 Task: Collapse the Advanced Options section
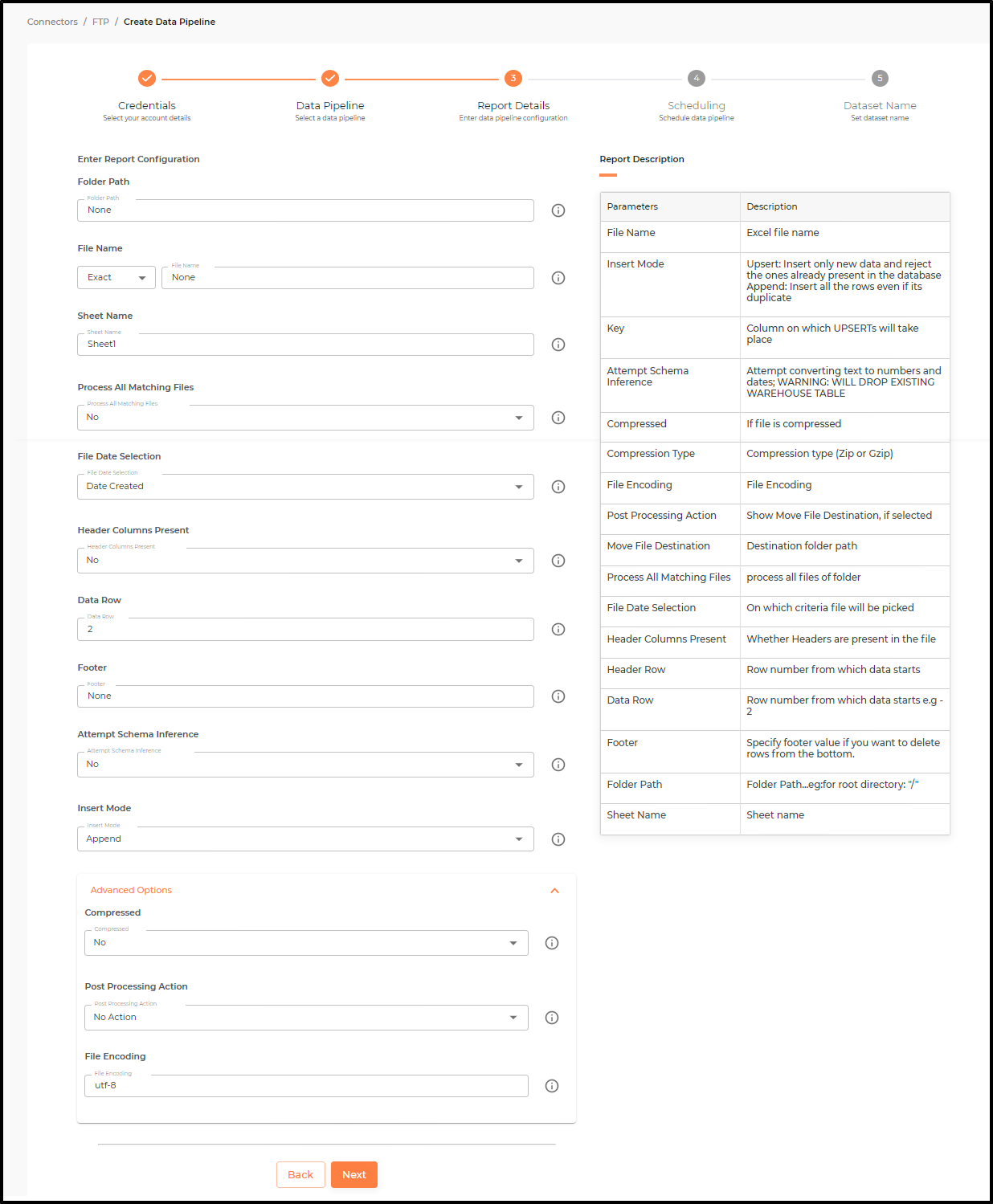[554, 891]
